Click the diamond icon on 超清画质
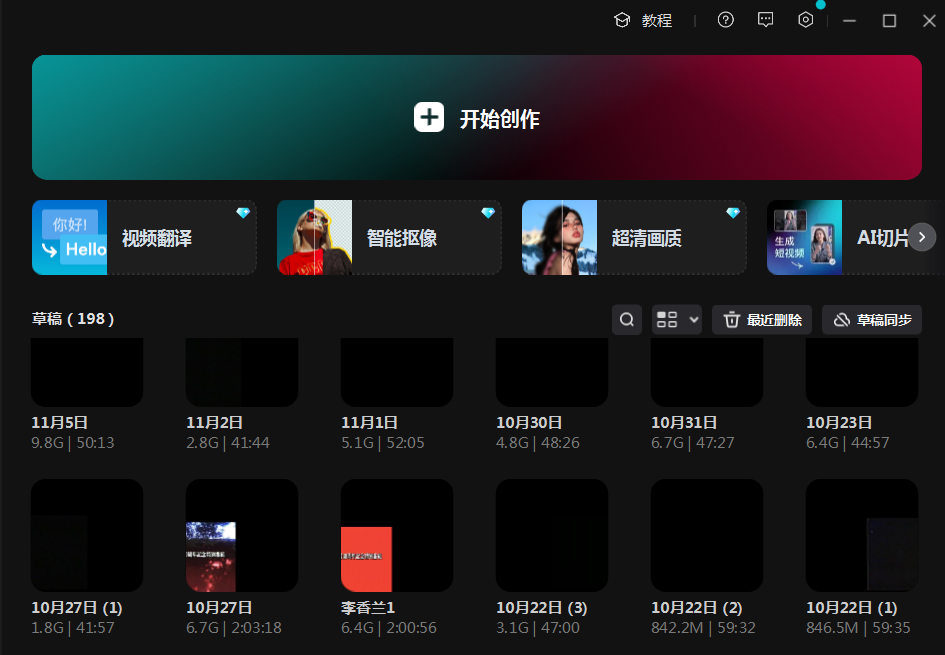Screen dimensions: 945x655 coord(733,213)
